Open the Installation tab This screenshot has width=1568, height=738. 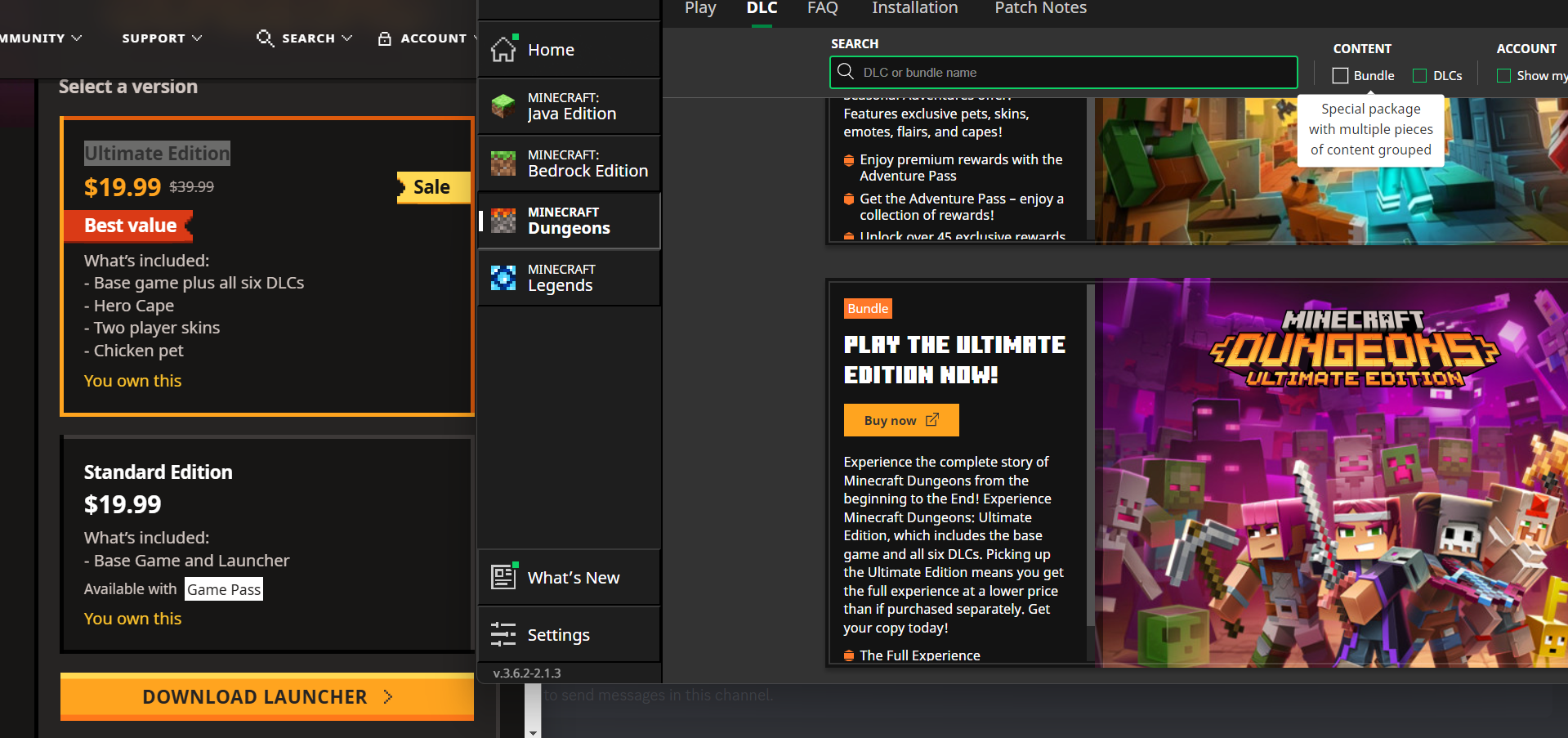tap(914, 8)
